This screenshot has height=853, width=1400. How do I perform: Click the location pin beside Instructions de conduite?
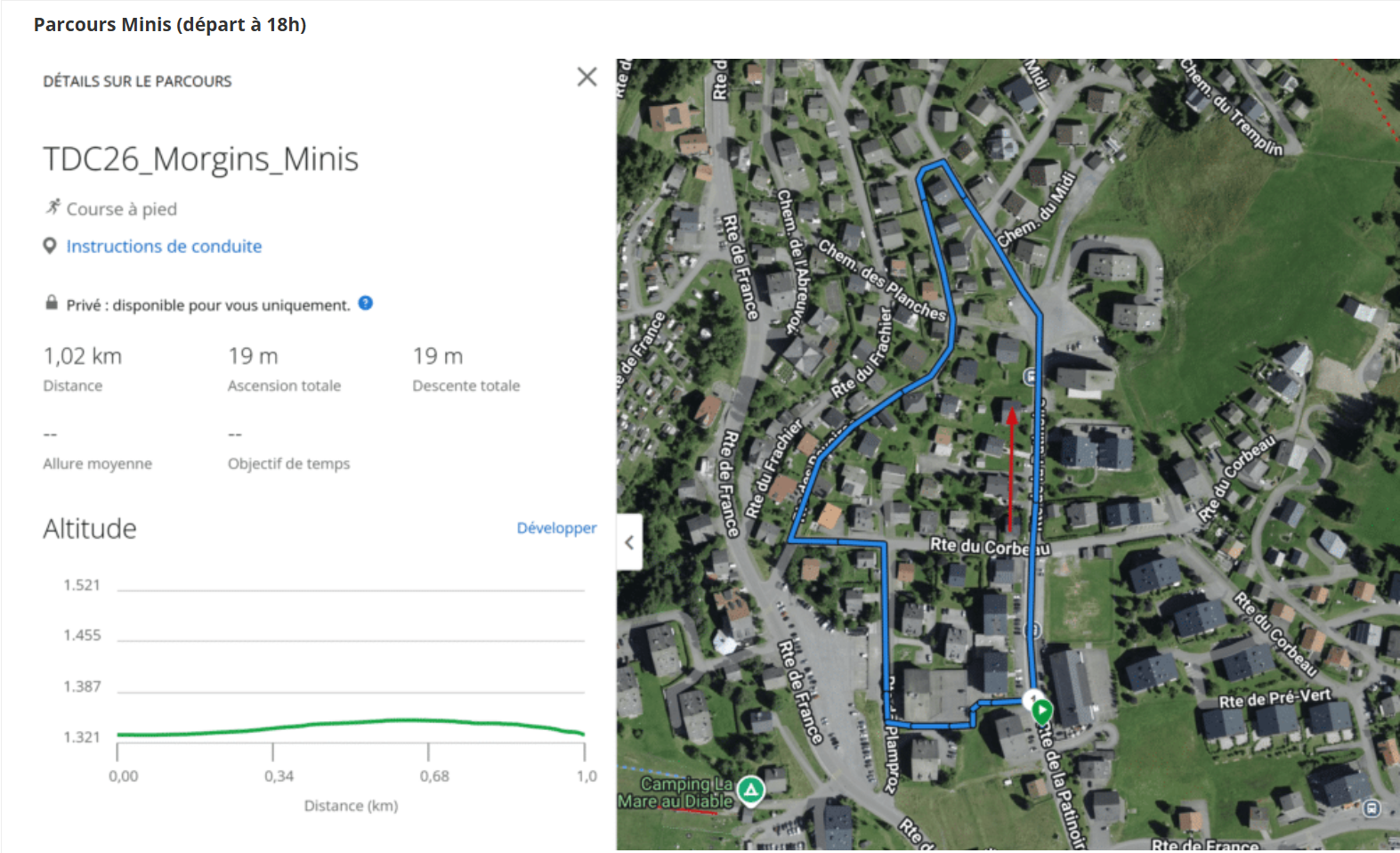(x=50, y=246)
